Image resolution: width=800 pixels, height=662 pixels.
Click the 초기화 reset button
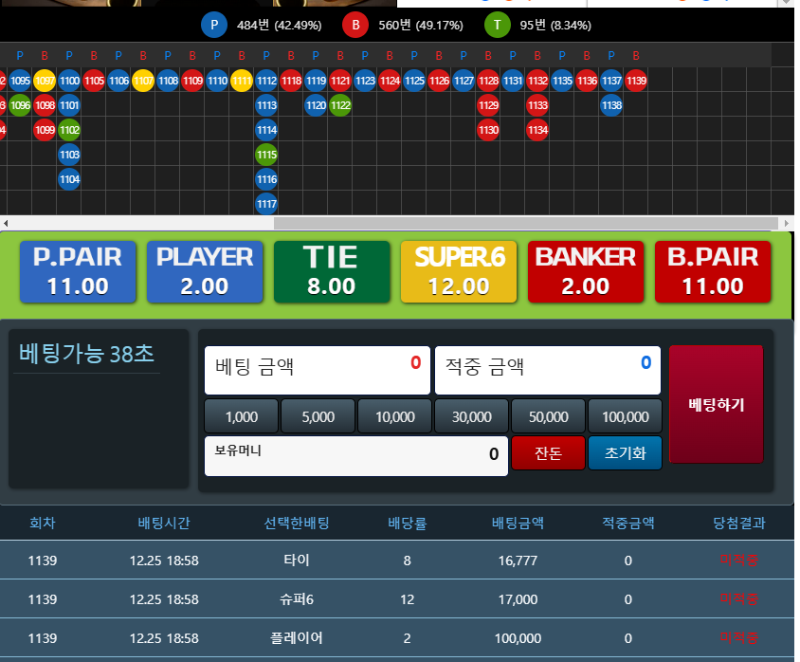pos(625,453)
